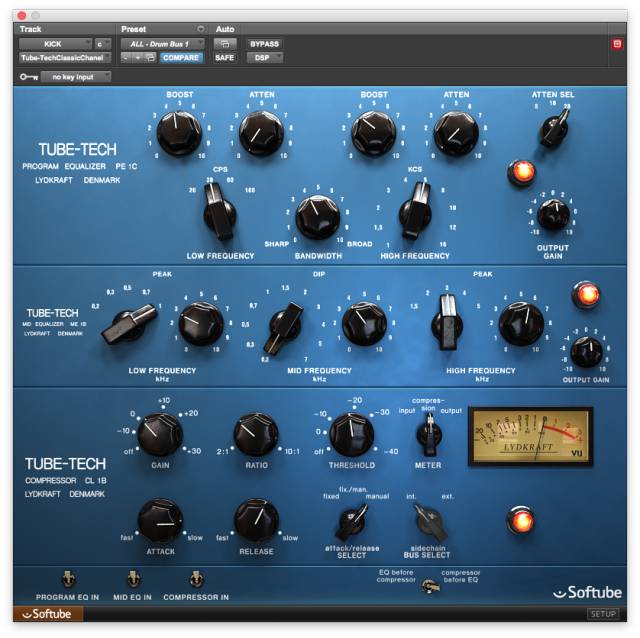Click the LYDKRAFT VU meter
Screen dimensions: 640x638
coord(530,436)
